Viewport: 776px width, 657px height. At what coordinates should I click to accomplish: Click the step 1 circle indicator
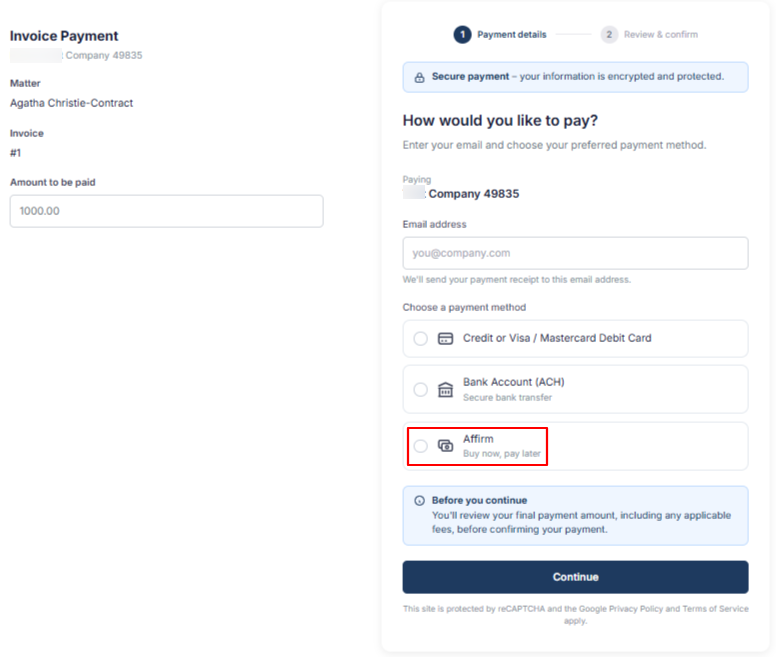click(462, 35)
